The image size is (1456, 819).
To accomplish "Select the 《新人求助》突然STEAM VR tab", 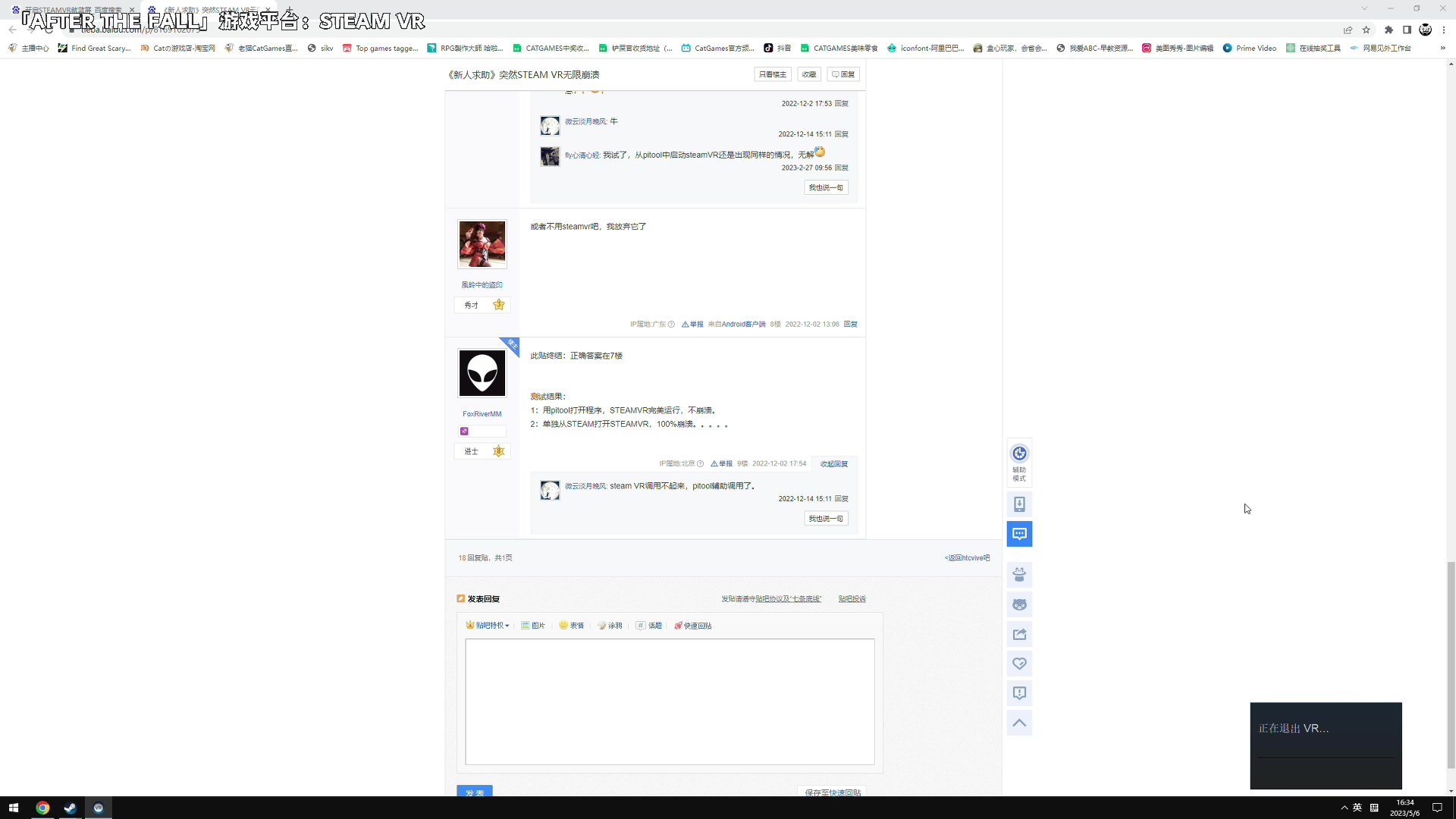I will click(210, 10).
